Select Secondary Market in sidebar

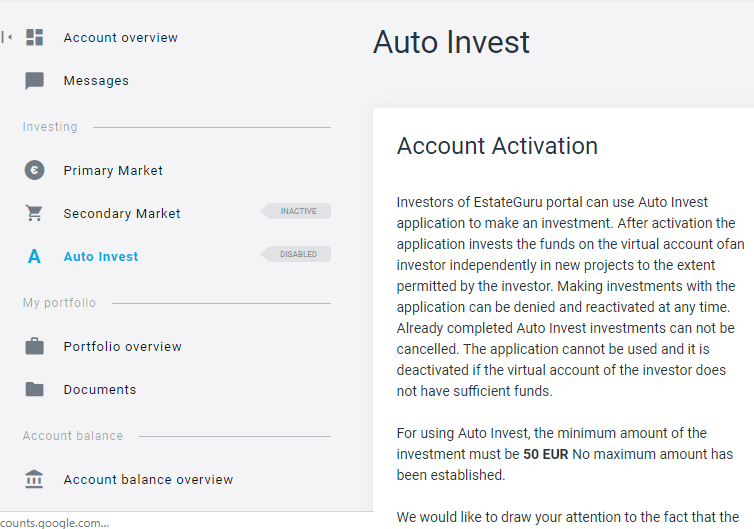click(122, 214)
